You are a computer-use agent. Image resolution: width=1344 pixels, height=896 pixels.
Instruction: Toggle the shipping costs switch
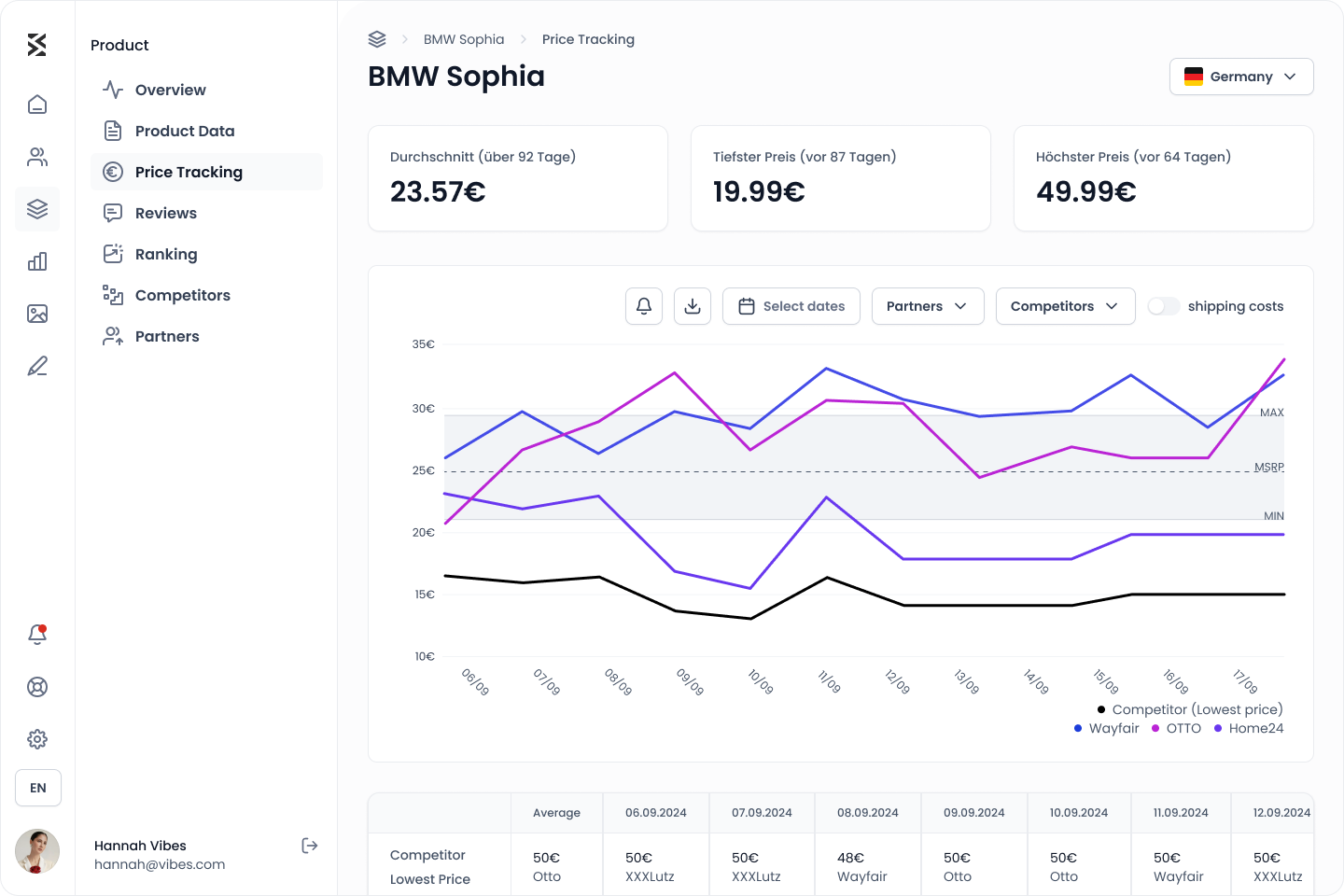1163,306
